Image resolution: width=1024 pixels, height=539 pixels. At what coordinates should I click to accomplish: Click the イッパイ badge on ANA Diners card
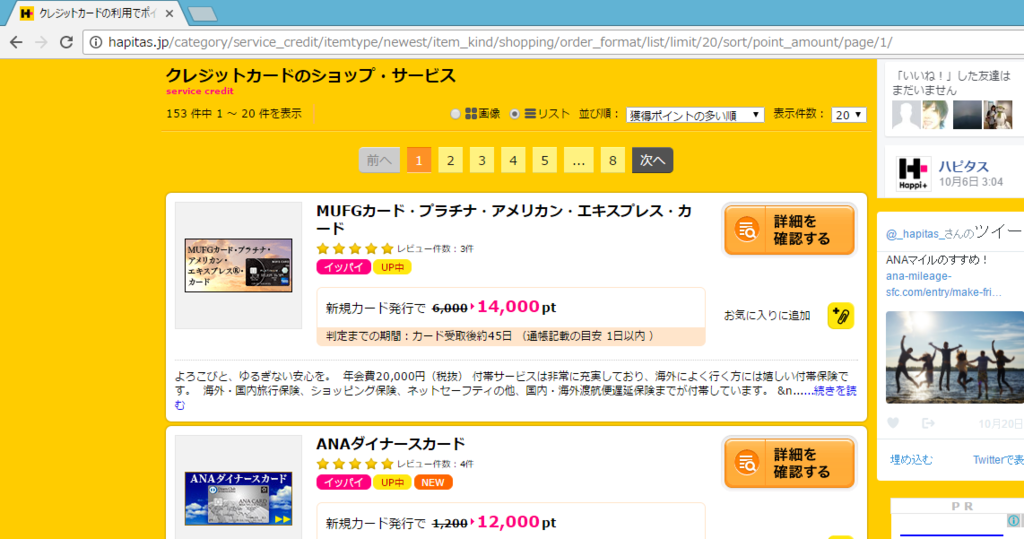click(x=344, y=483)
